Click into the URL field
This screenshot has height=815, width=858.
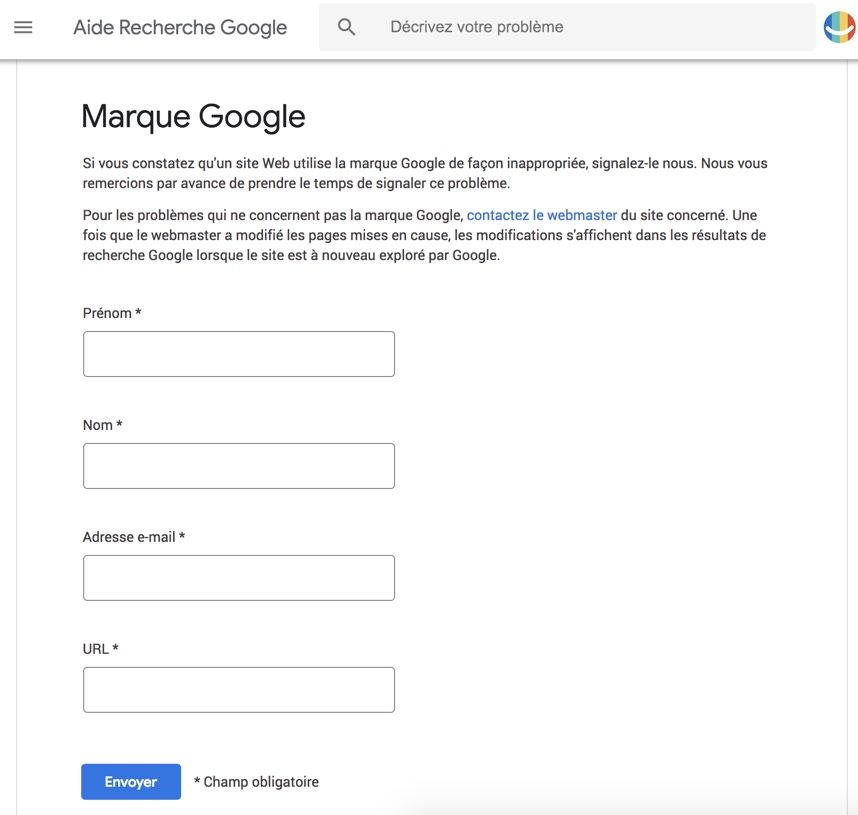point(239,690)
